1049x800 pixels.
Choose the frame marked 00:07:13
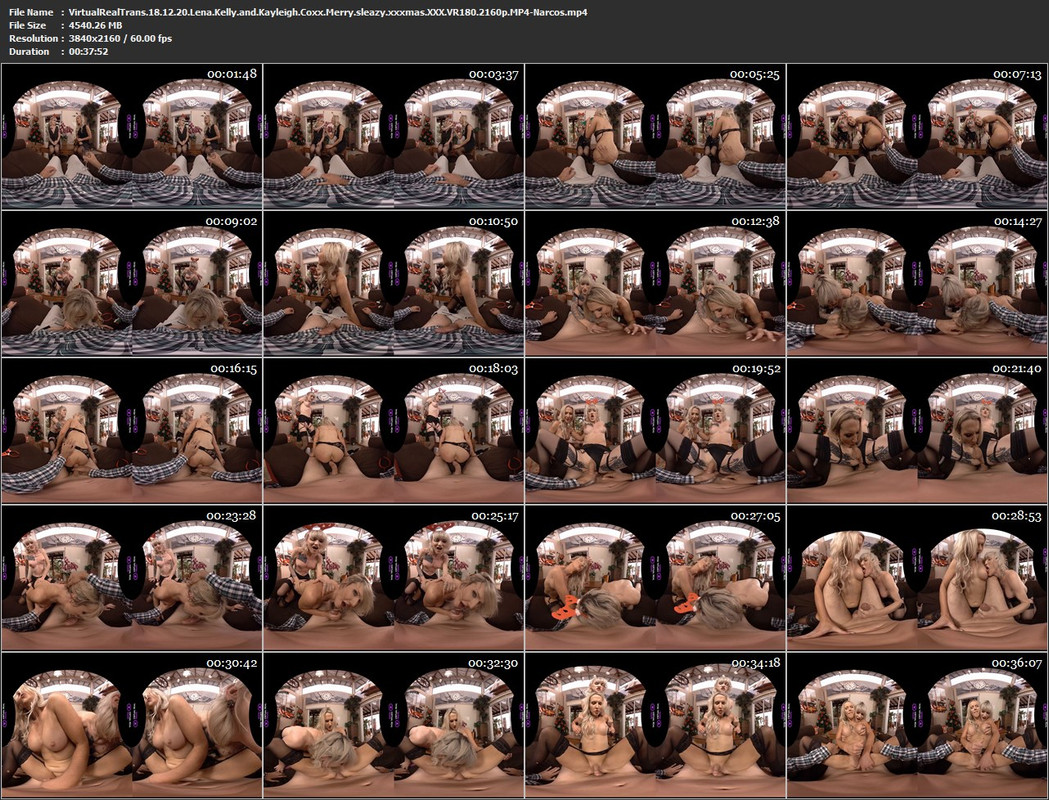pos(917,136)
